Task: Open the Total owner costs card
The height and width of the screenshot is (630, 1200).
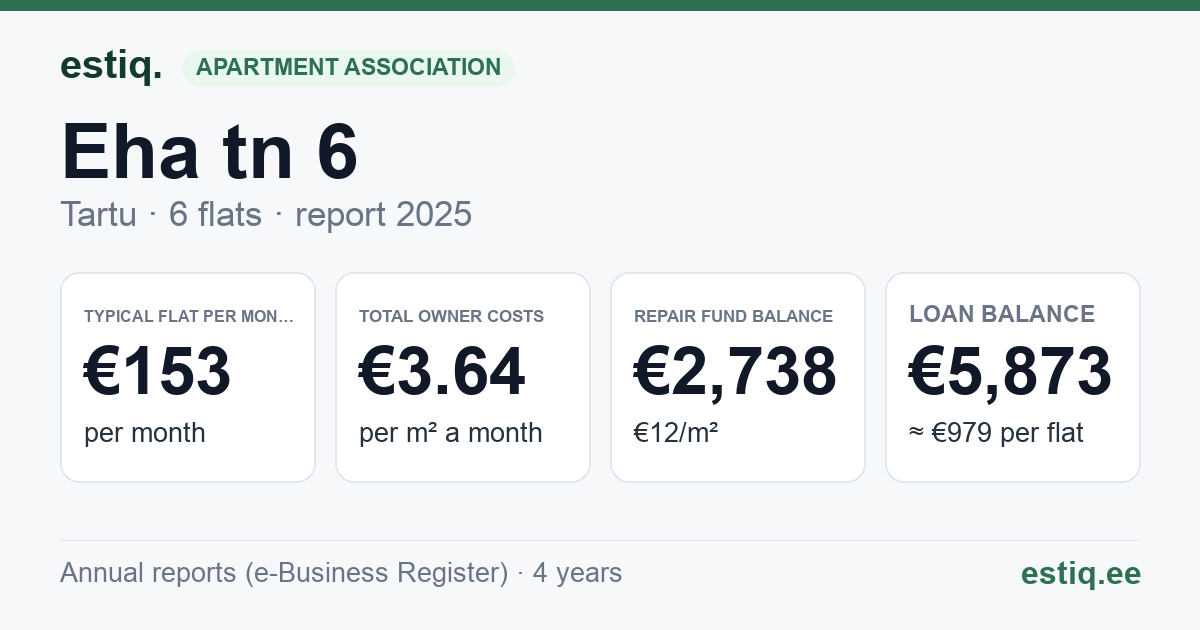Action: 463,377
